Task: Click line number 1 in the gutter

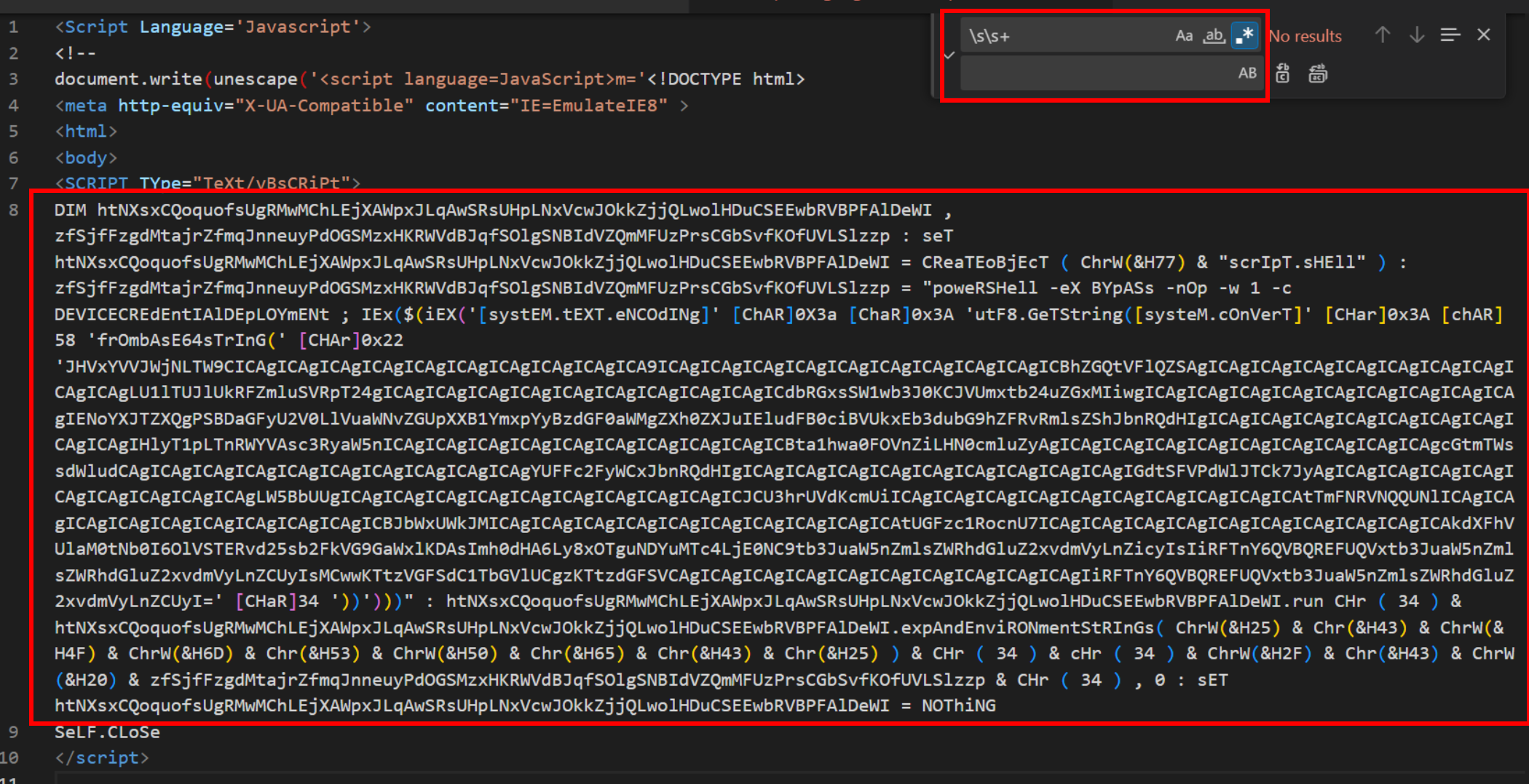Action: [13, 28]
